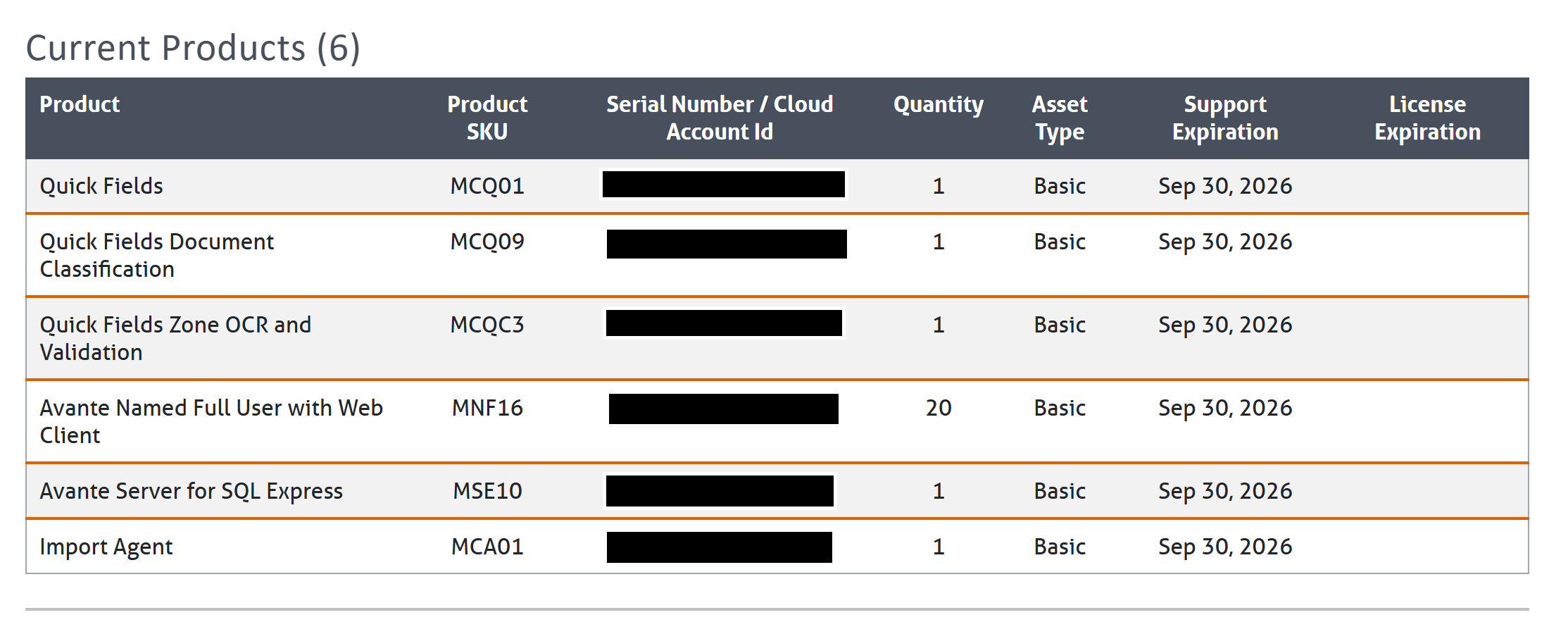Select Avante Server for SQL Express row
The width and height of the screenshot is (1568, 634).
[x=191, y=491]
